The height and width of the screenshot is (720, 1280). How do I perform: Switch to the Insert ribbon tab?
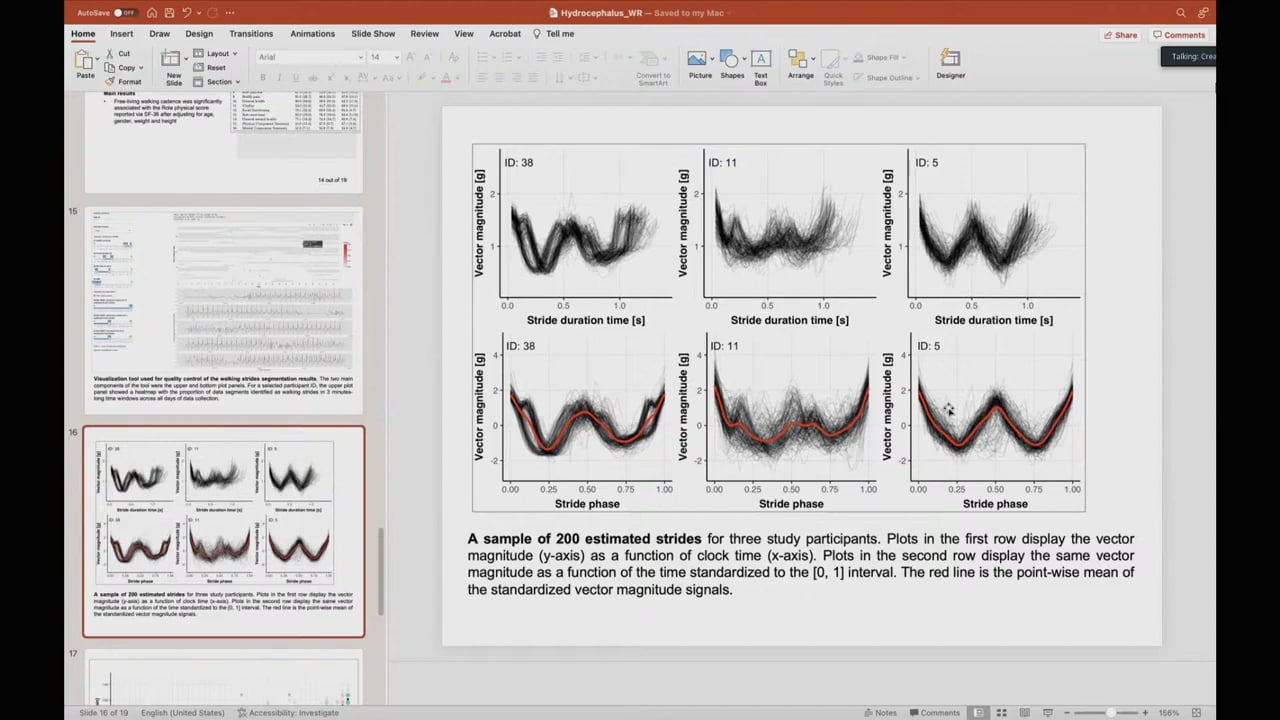pyautogui.click(x=121, y=34)
